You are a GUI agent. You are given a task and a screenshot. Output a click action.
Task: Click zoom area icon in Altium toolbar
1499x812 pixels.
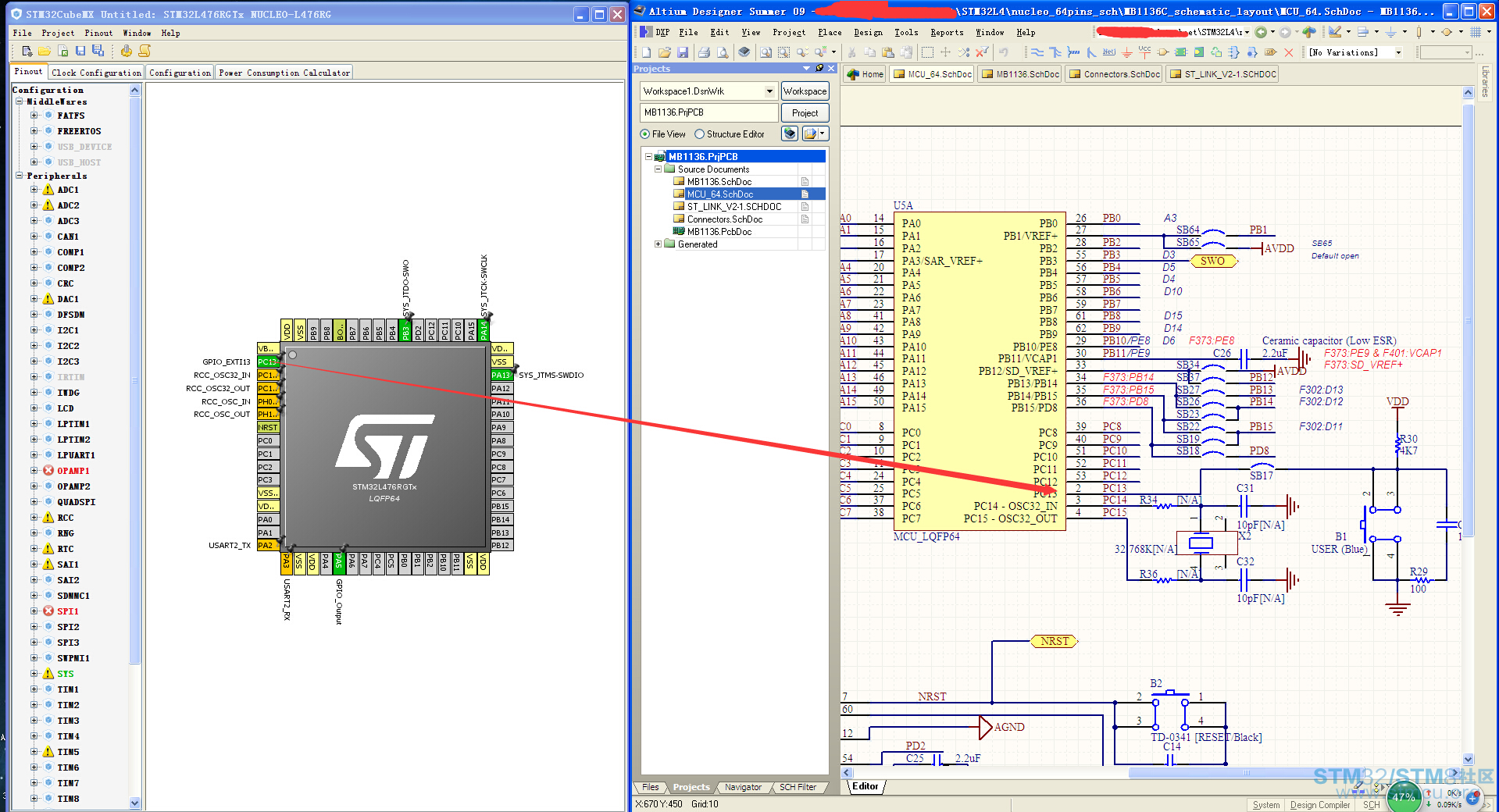pos(783,52)
